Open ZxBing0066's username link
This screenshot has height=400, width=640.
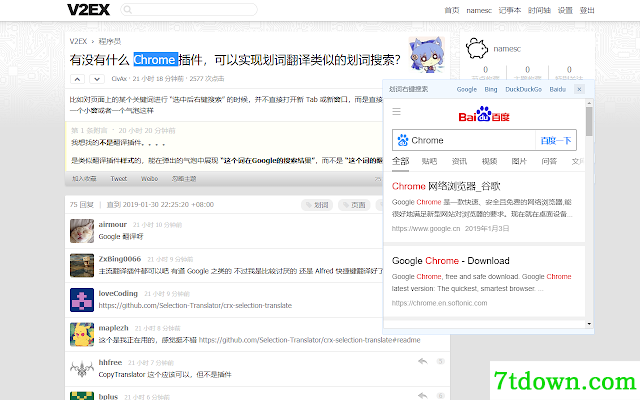pos(120,259)
